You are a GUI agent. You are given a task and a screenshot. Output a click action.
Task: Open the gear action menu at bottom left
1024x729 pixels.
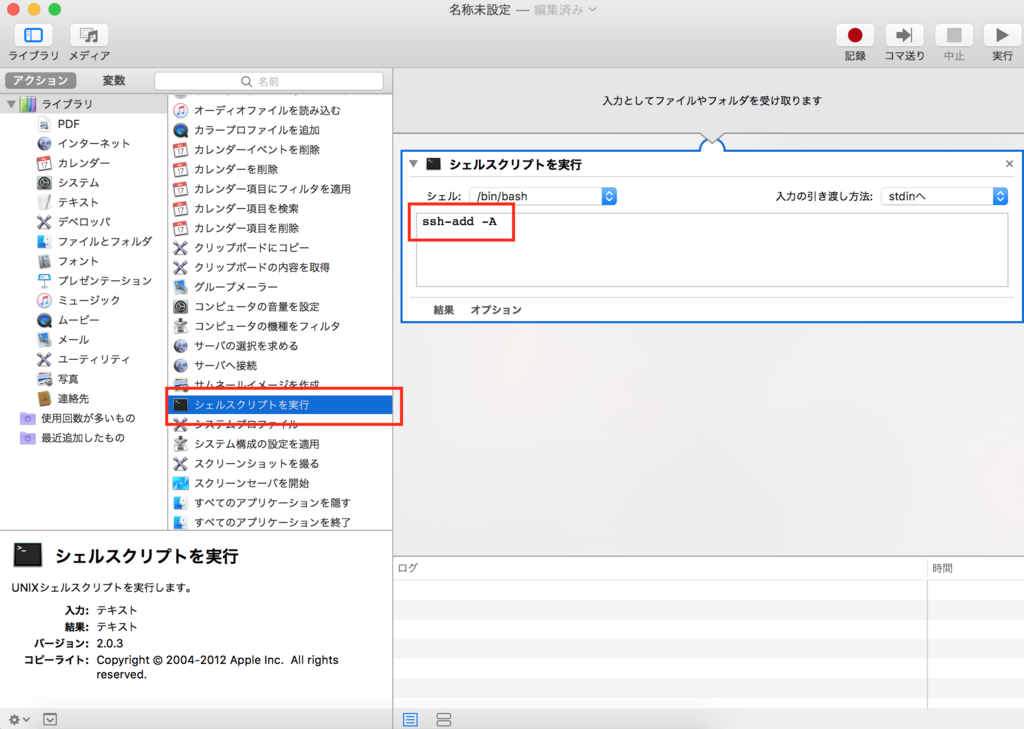point(18,719)
